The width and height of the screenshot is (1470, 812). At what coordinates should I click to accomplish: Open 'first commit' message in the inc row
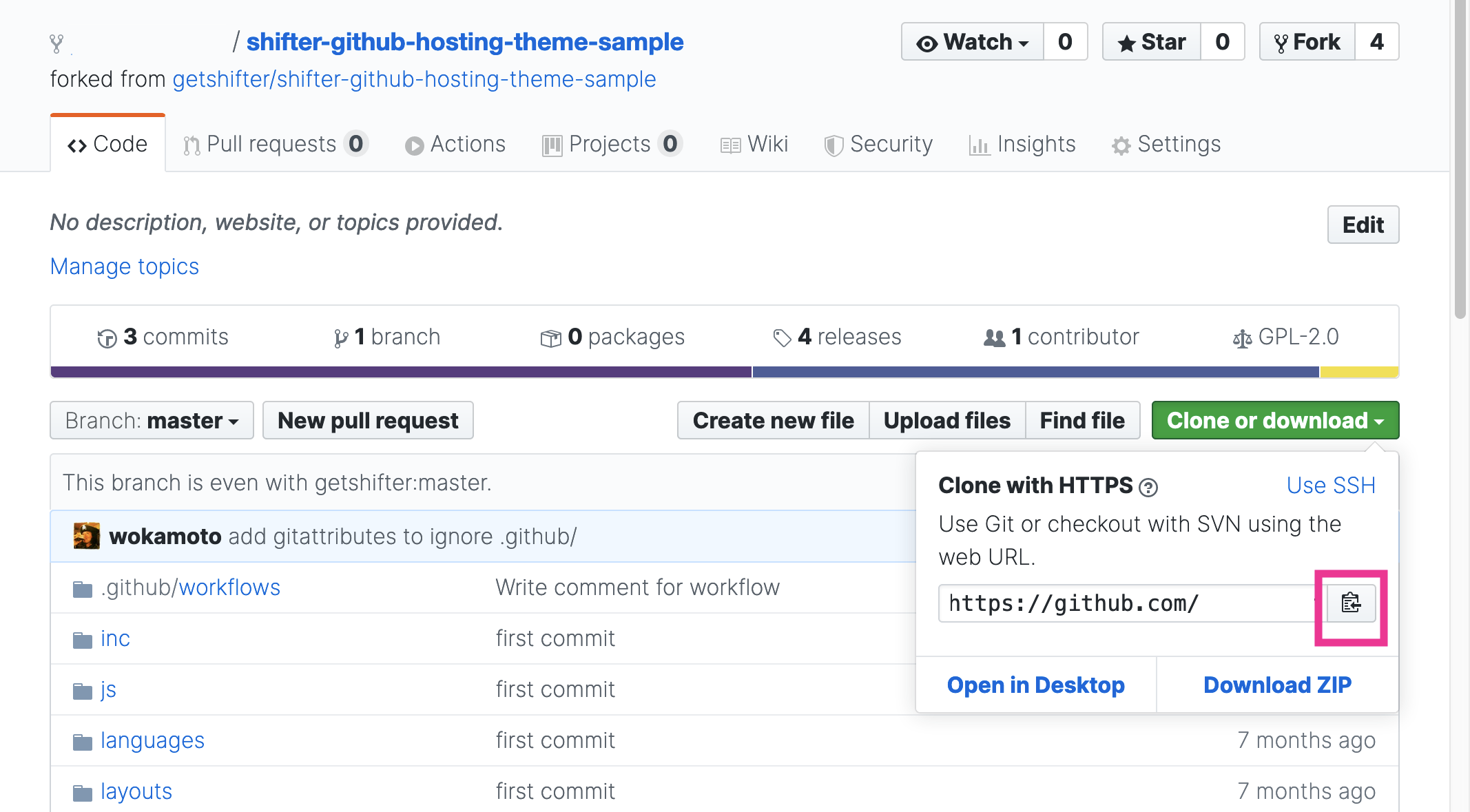click(555, 638)
